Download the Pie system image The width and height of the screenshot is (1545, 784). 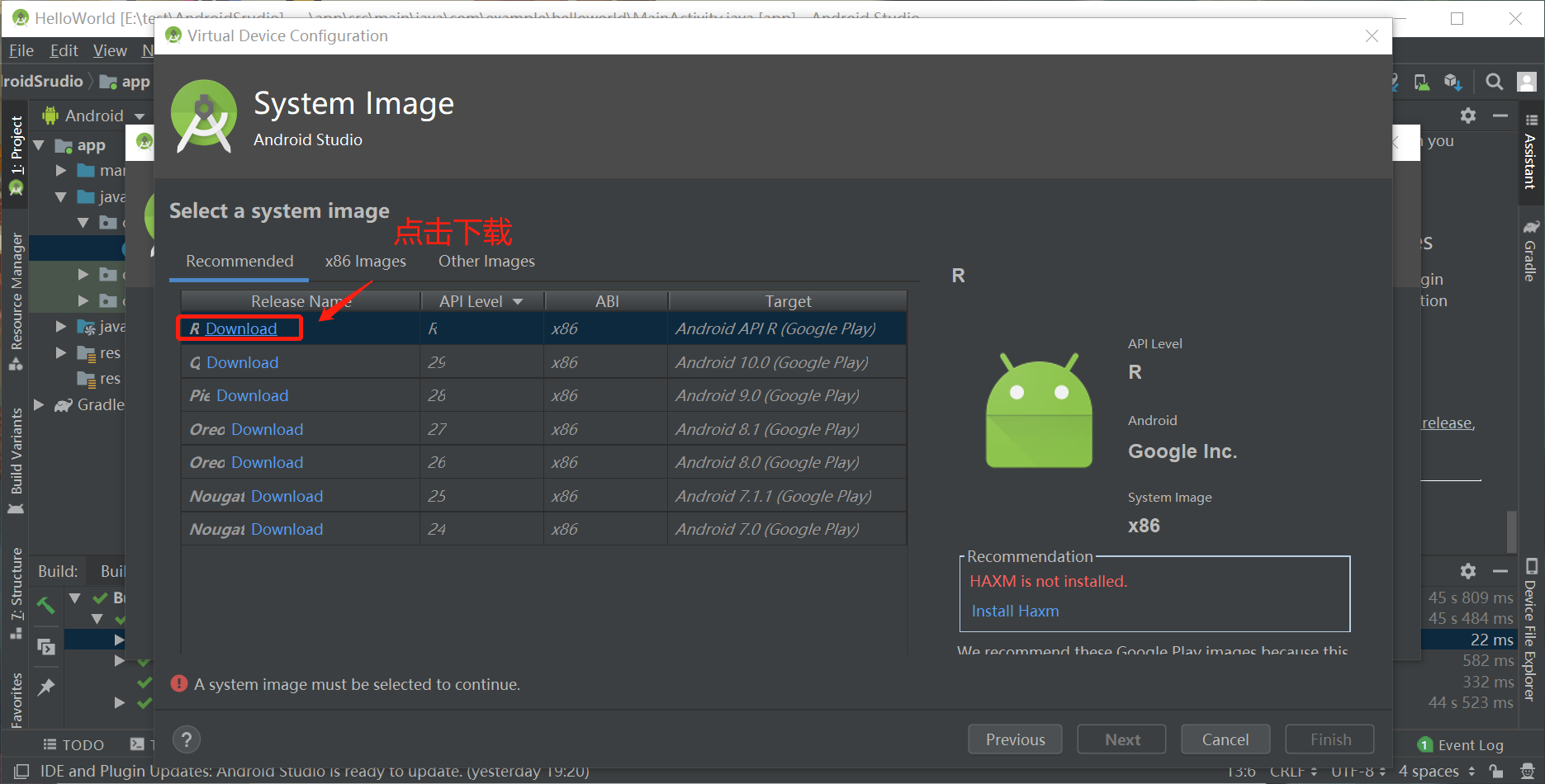coord(252,395)
